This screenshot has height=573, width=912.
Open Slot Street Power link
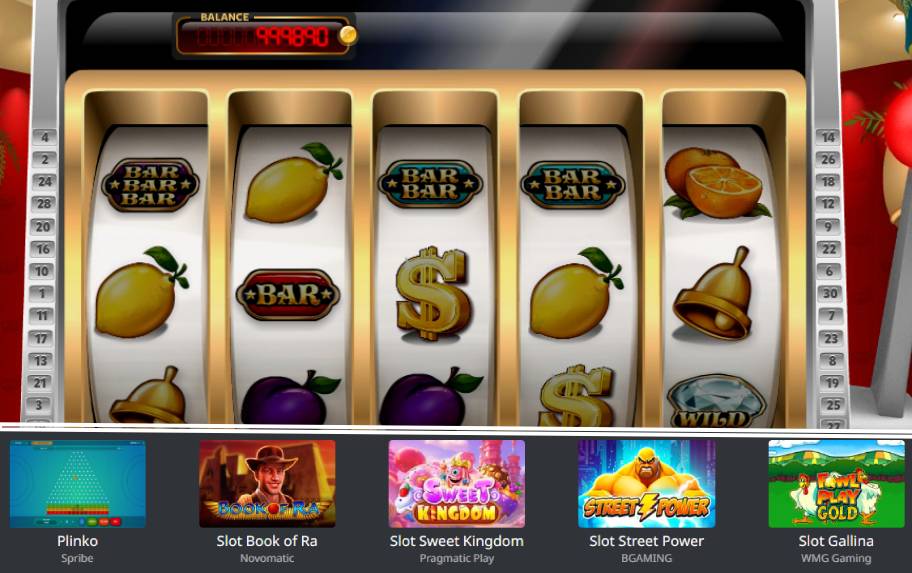click(646, 541)
